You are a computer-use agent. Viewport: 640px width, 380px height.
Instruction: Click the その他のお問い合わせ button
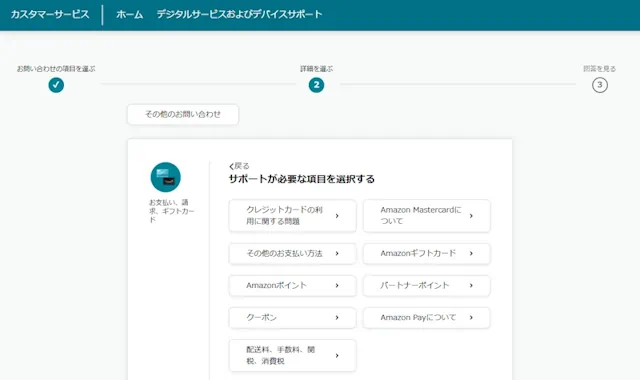pyautogui.click(x=183, y=114)
